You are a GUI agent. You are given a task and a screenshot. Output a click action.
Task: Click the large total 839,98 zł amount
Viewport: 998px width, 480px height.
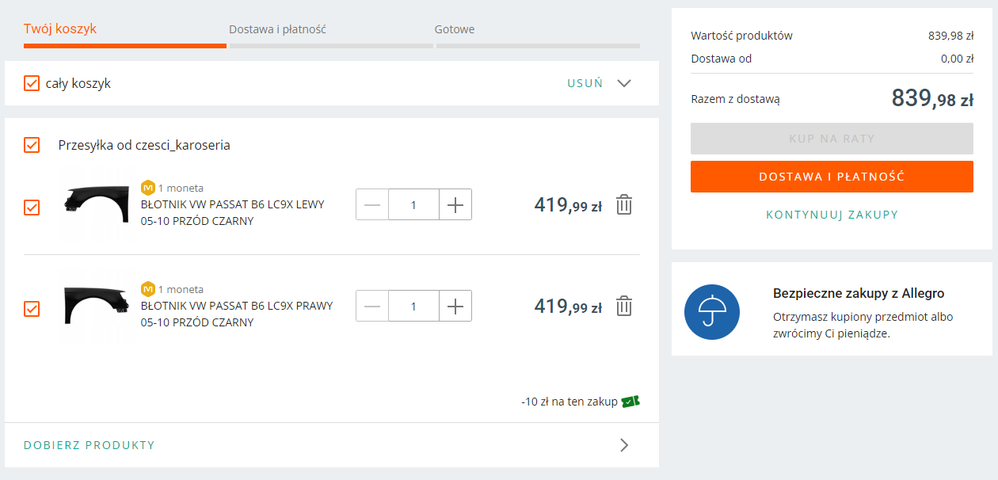point(932,98)
